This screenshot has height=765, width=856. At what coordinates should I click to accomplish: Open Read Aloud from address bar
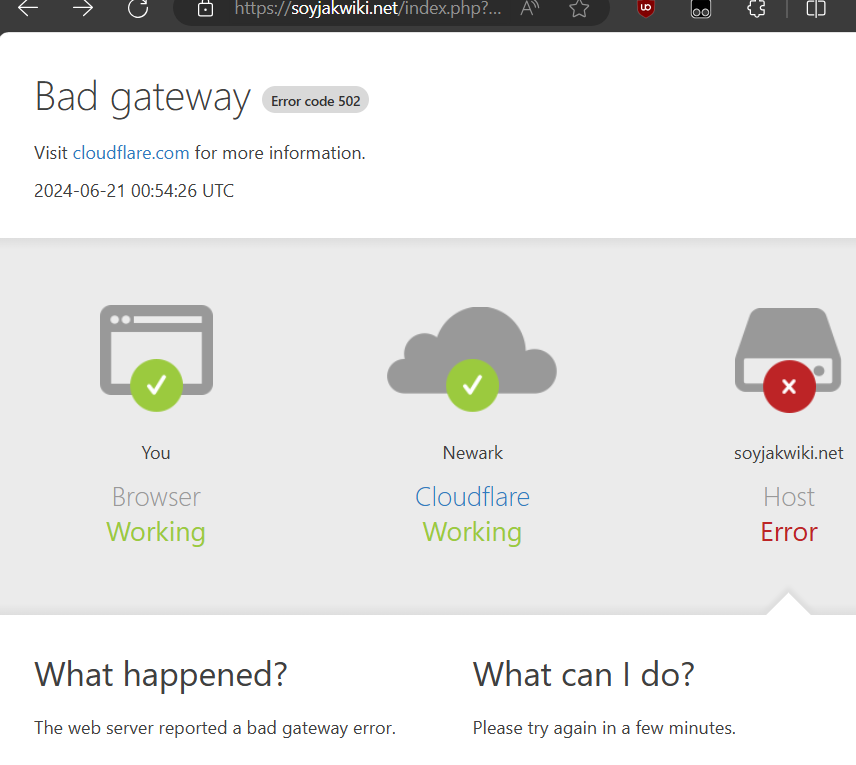click(x=530, y=9)
